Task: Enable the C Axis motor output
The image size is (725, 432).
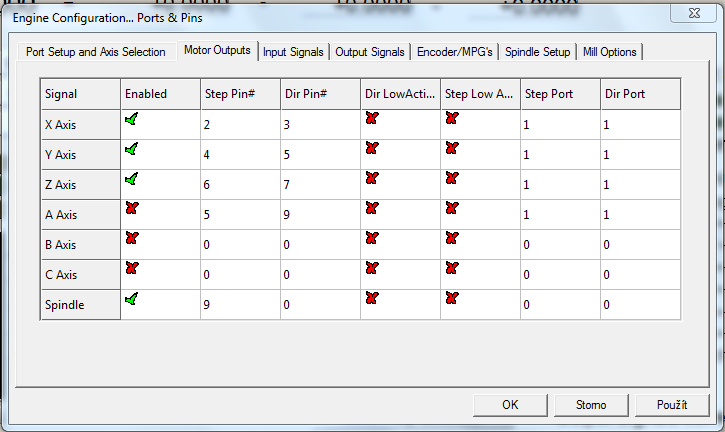Action: pos(131,268)
